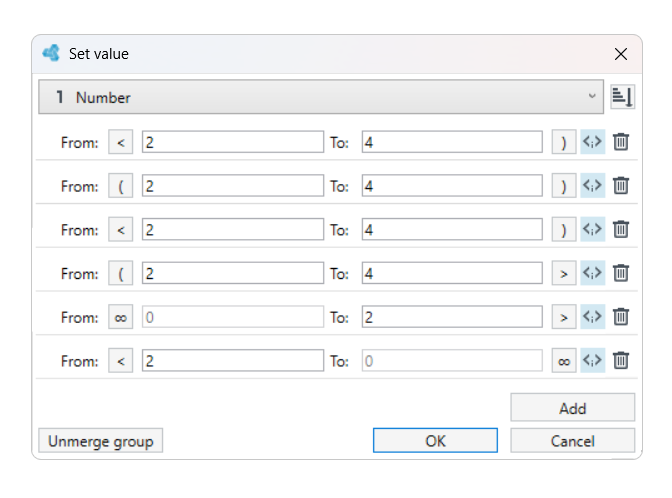672x498 pixels.
Task: Click the From field of the third row
Action: [x=233, y=229]
